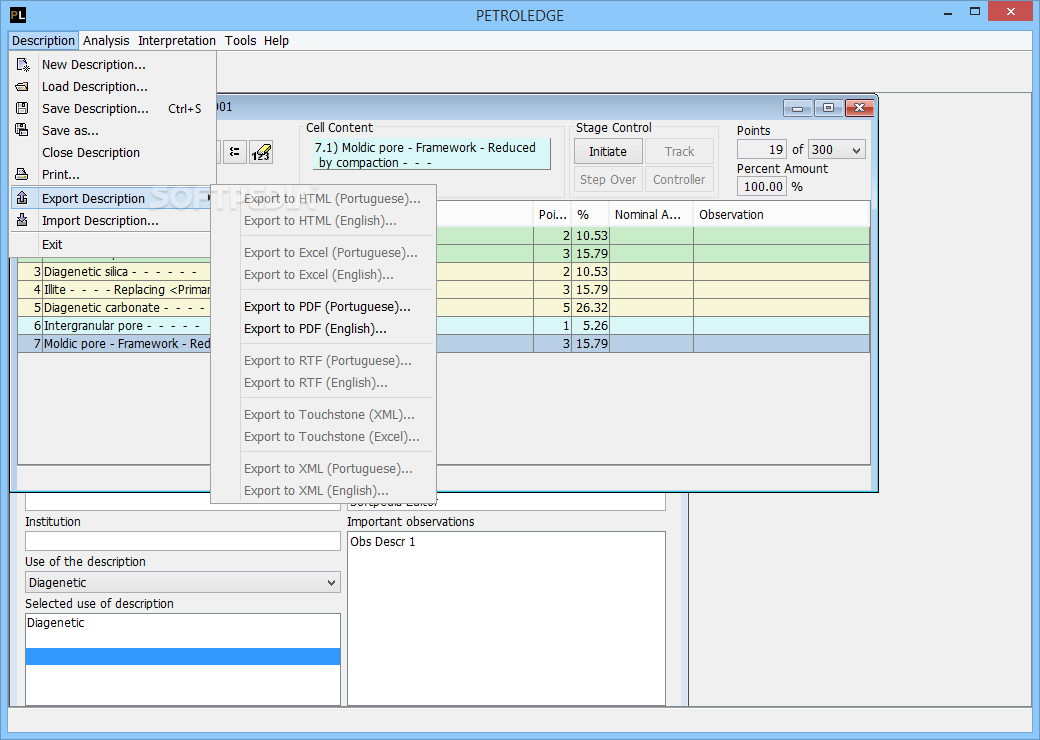
Task: Open the Use of the description dropdown
Action: [x=182, y=582]
